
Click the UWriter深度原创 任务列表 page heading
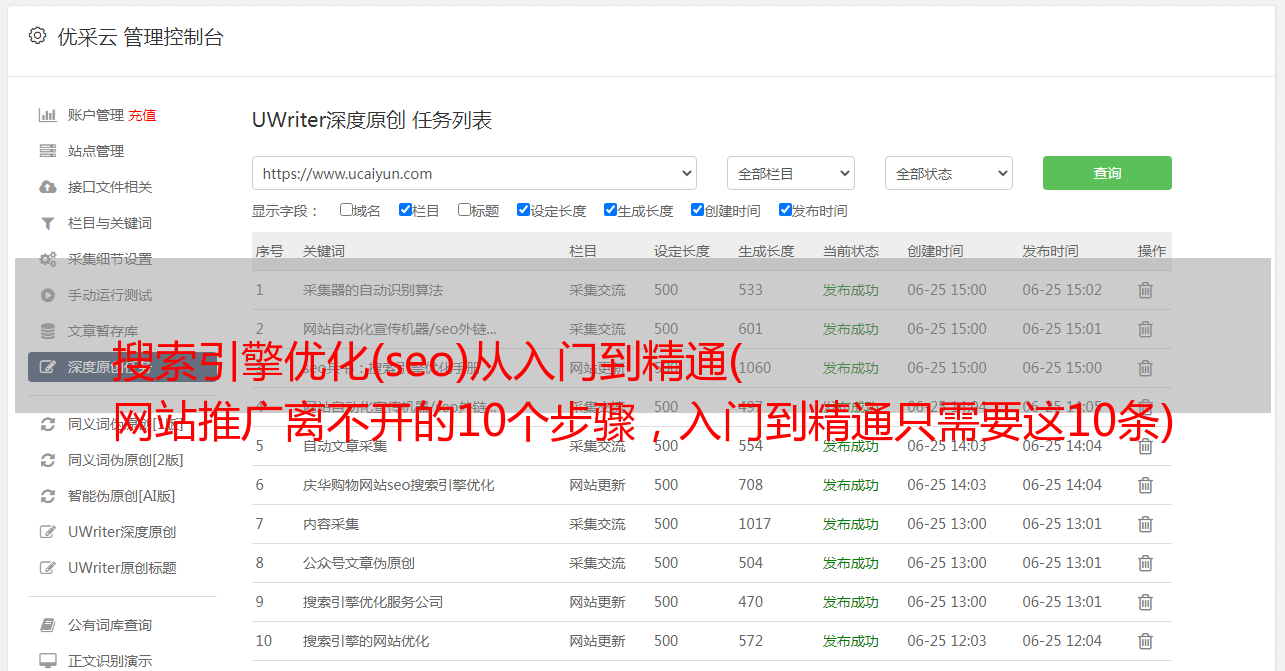tap(372, 121)
